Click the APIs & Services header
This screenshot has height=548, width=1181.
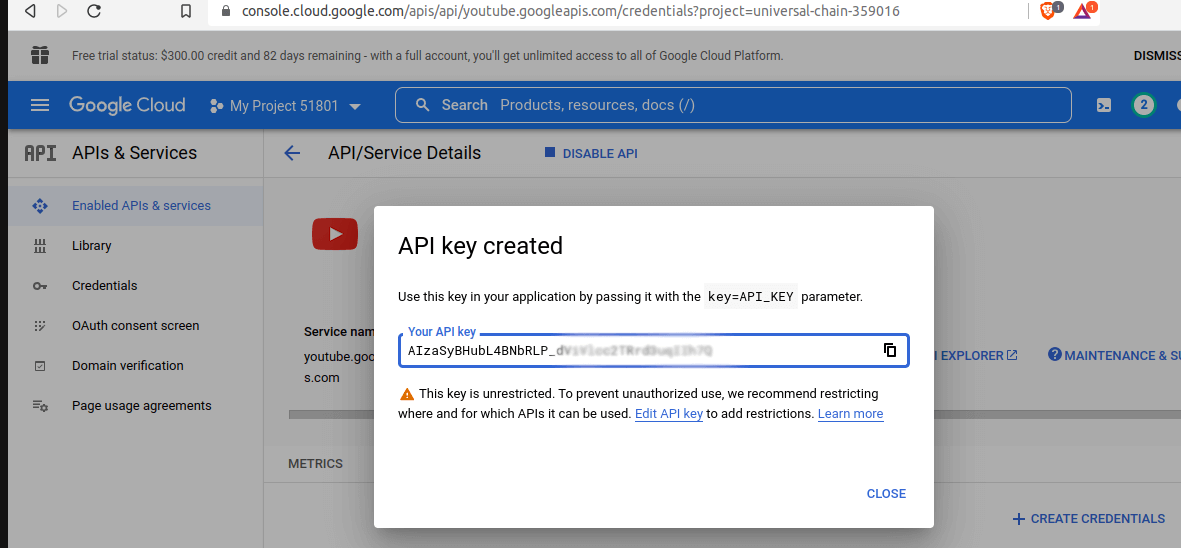click(x=134, y=153)
